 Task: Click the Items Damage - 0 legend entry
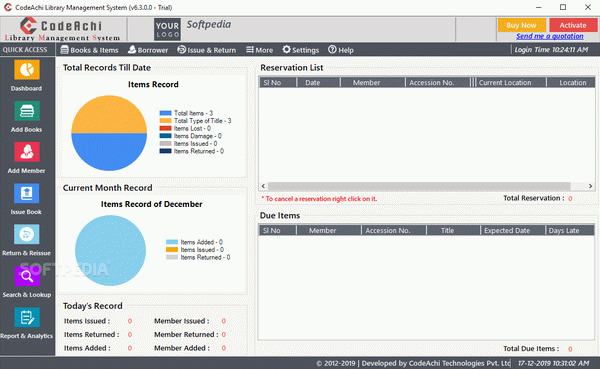coord(191,136)
